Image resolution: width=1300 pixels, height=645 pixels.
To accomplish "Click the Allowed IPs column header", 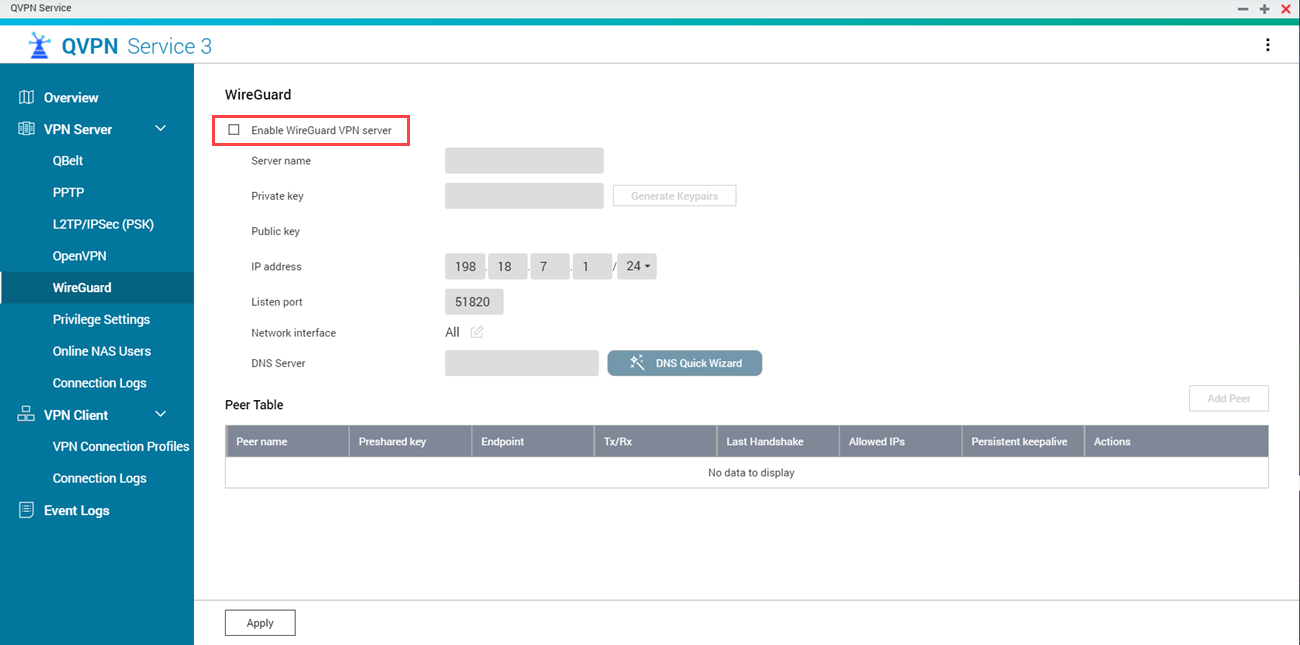I will tap(900, 441).
